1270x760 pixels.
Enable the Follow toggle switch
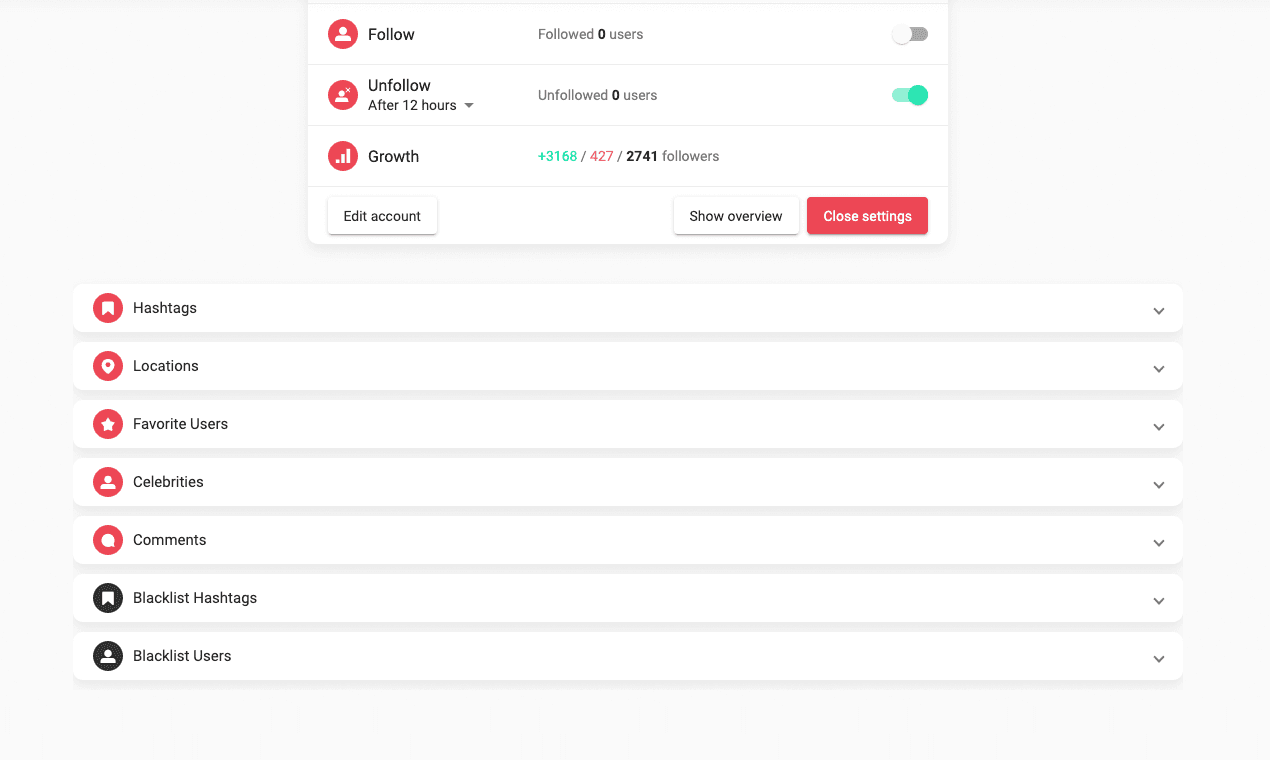910,35
